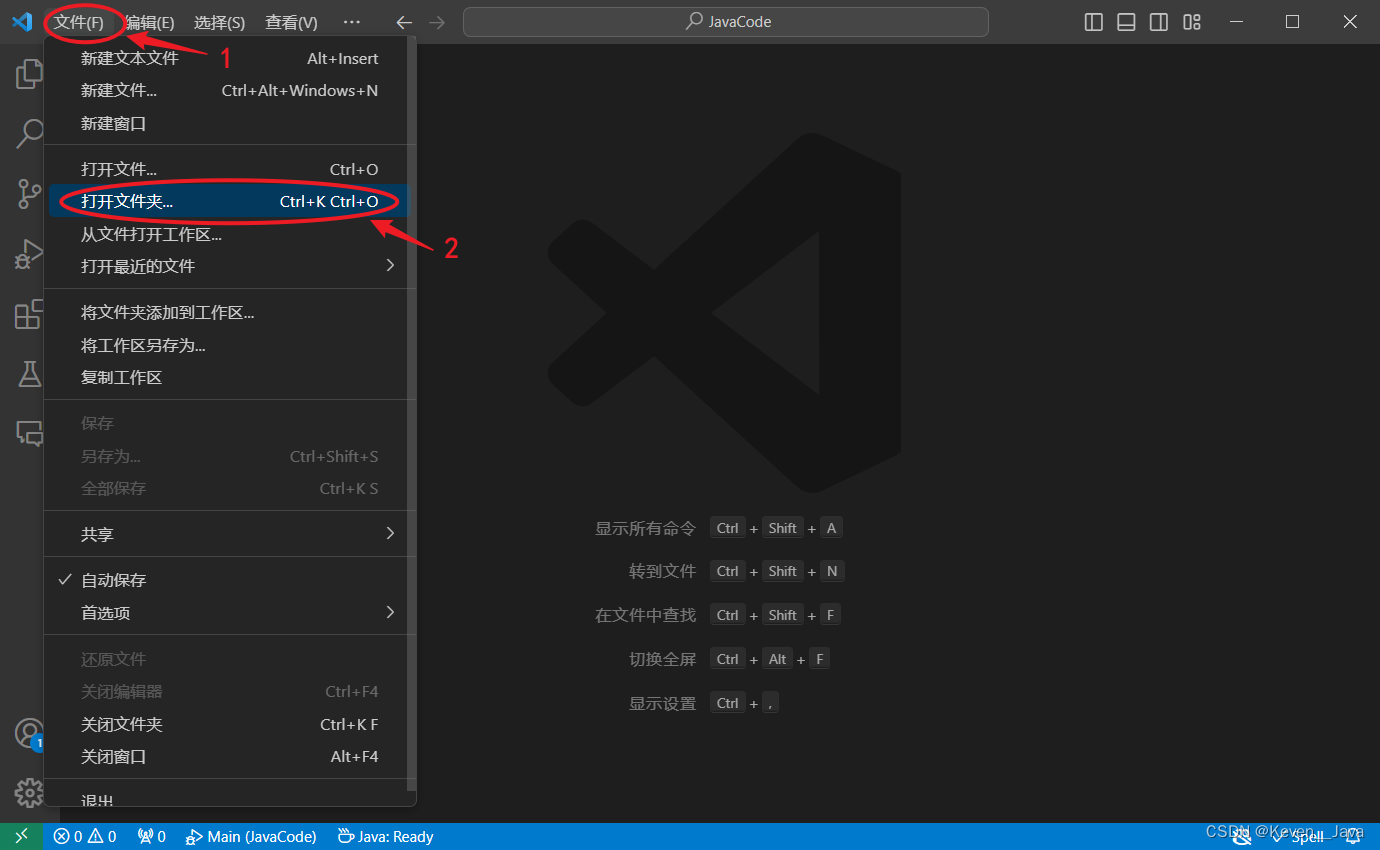
Task: Click the file menu's vertical scrollbar
Action: click(412, 413)
